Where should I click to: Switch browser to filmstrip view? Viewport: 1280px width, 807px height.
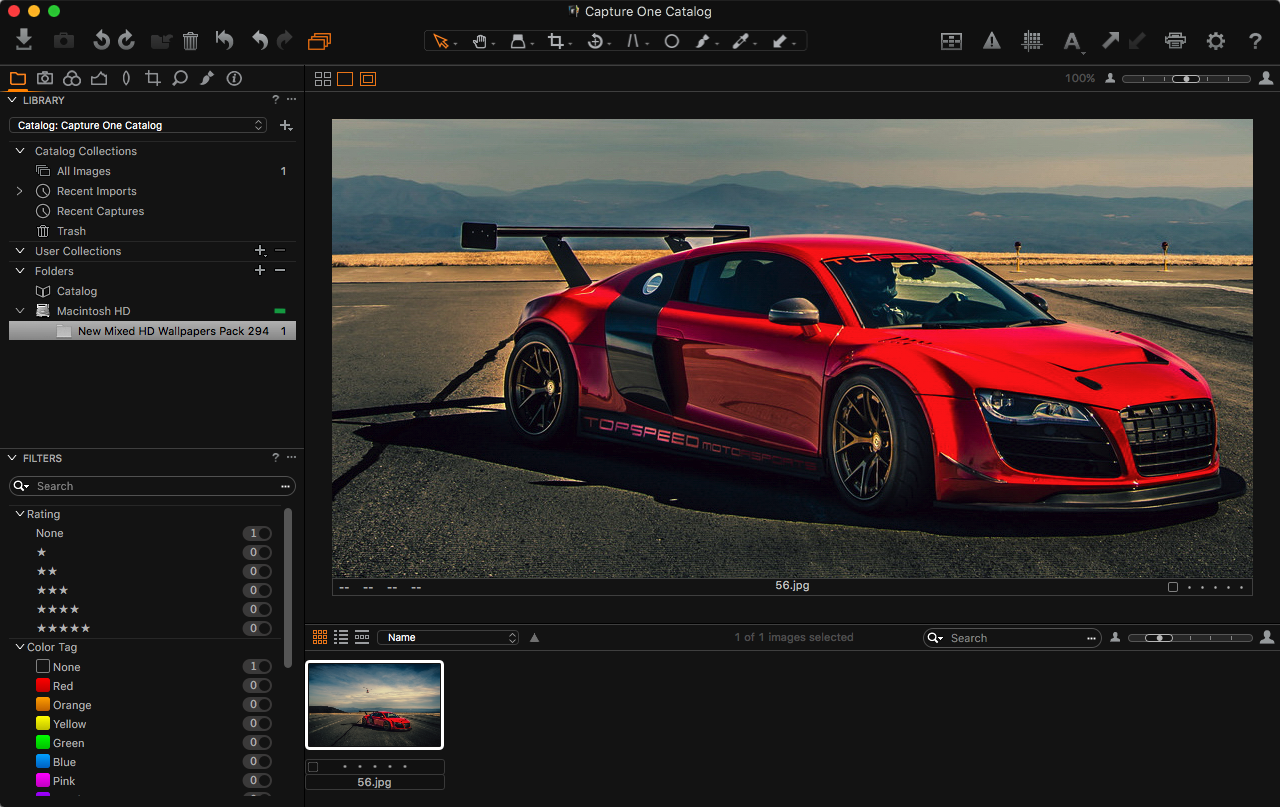362,637
